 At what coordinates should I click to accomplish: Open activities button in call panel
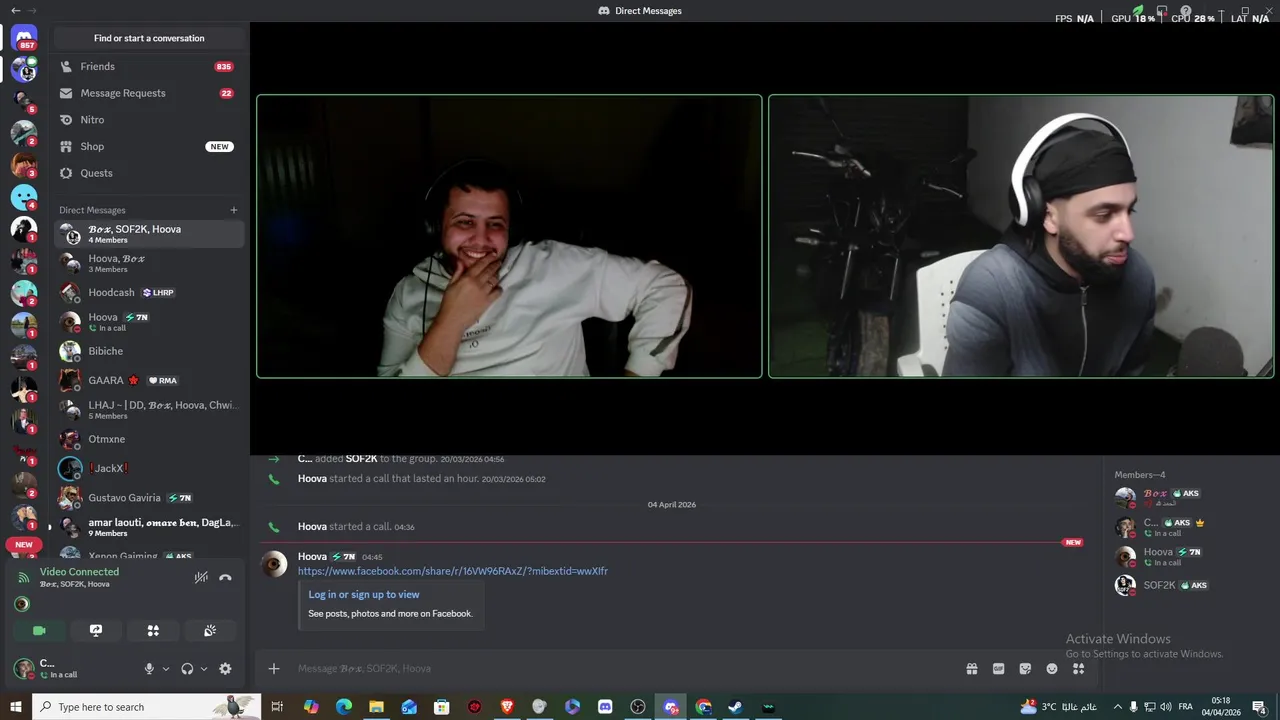153,631
